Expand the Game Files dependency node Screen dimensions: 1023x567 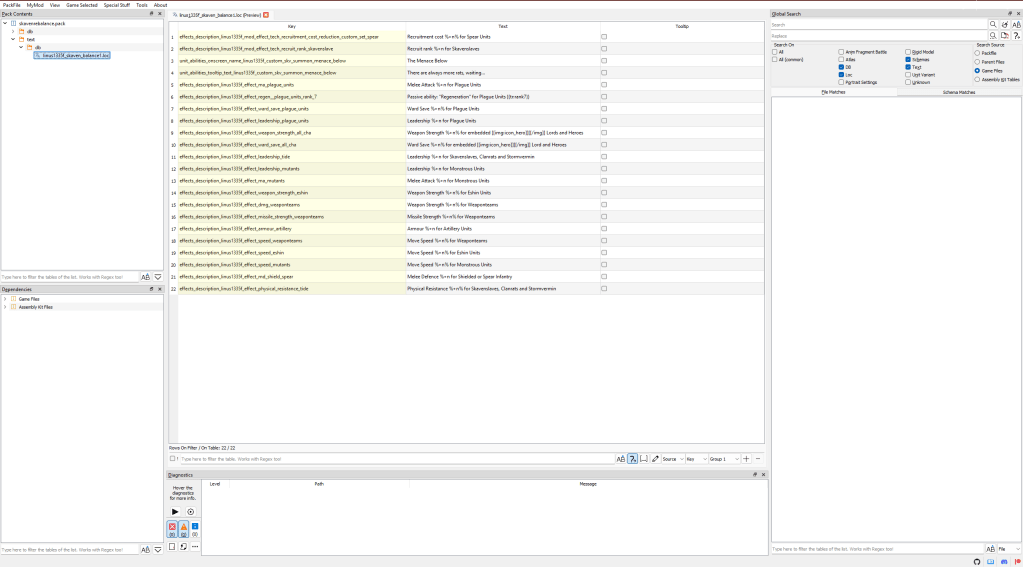click(x=5, y=299)
